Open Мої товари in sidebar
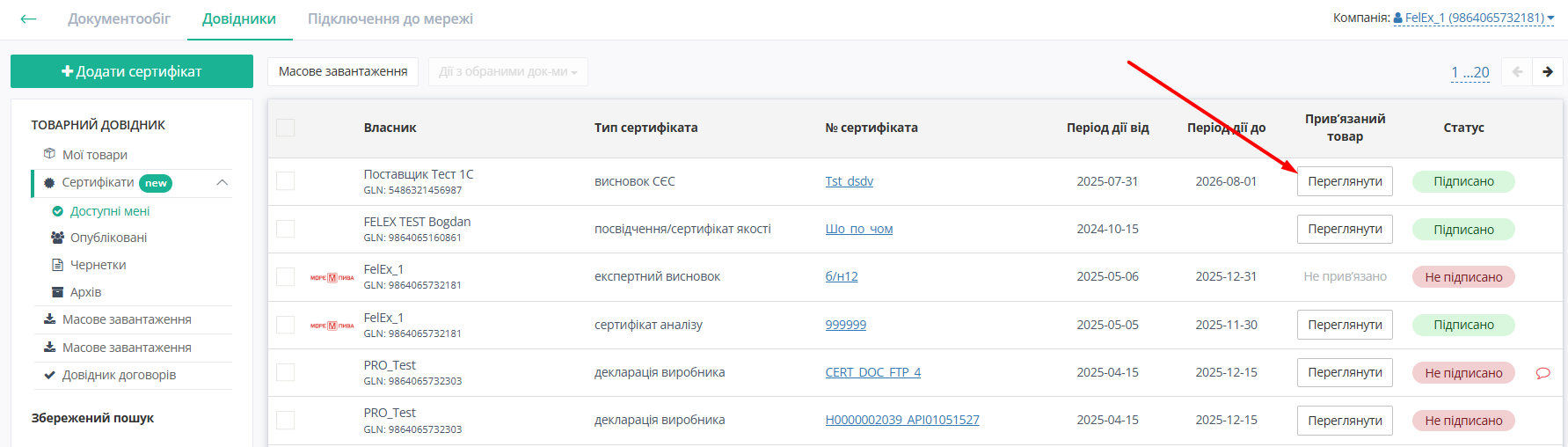The height and width of the screenshot is (447, 1568). tap(95, 155)
